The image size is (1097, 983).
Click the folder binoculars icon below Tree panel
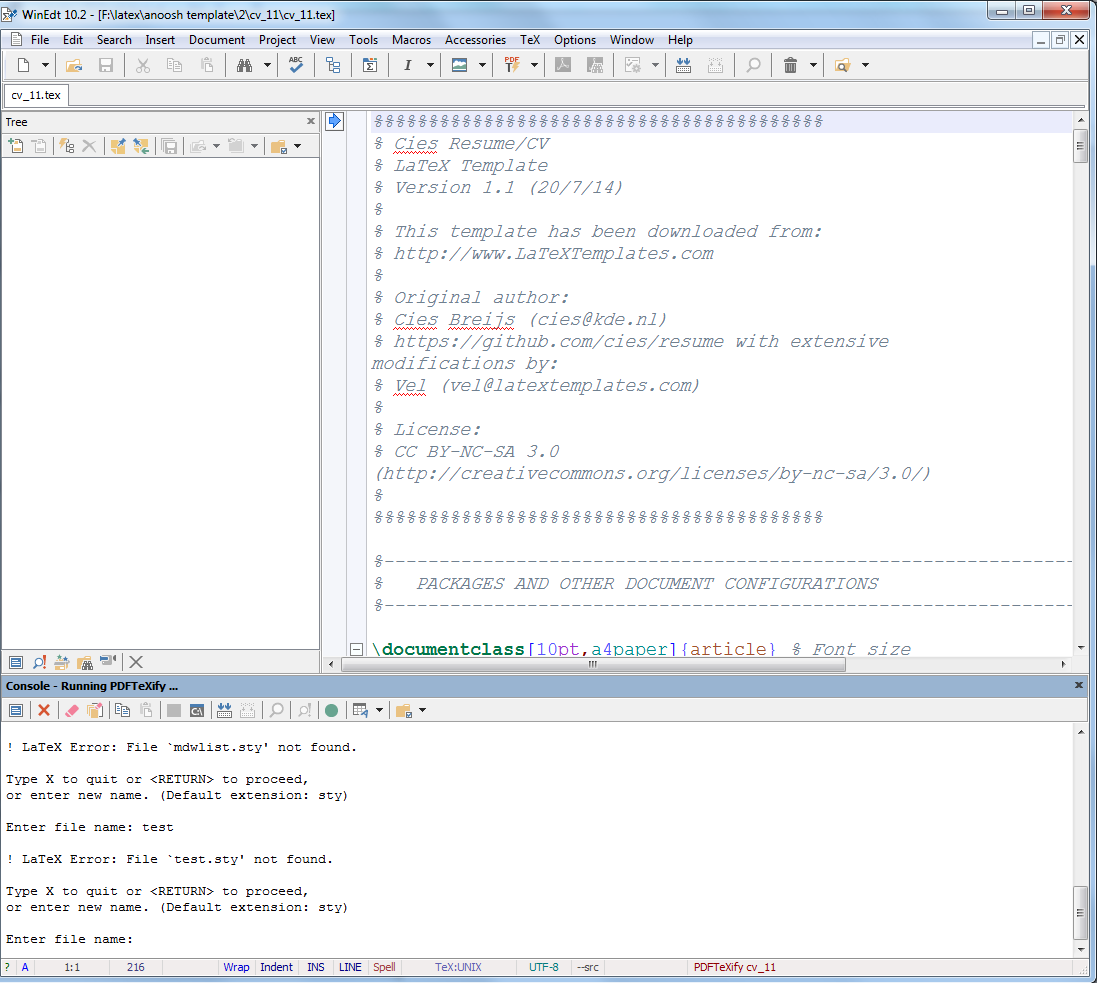point(85,662)
